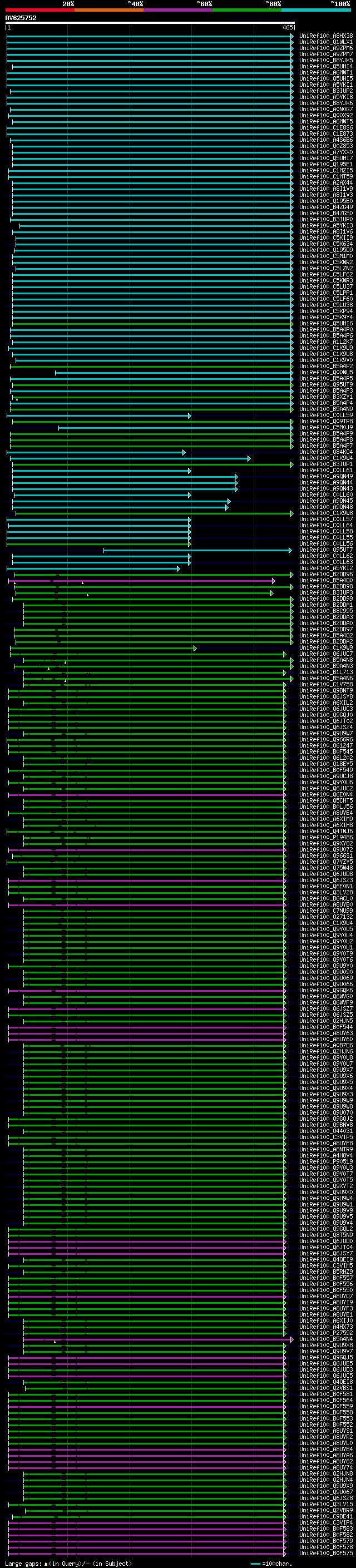Click label UniRef100_Q9GQJ5
Screen dimensions: 356x1568
[x=326, y=1357]
